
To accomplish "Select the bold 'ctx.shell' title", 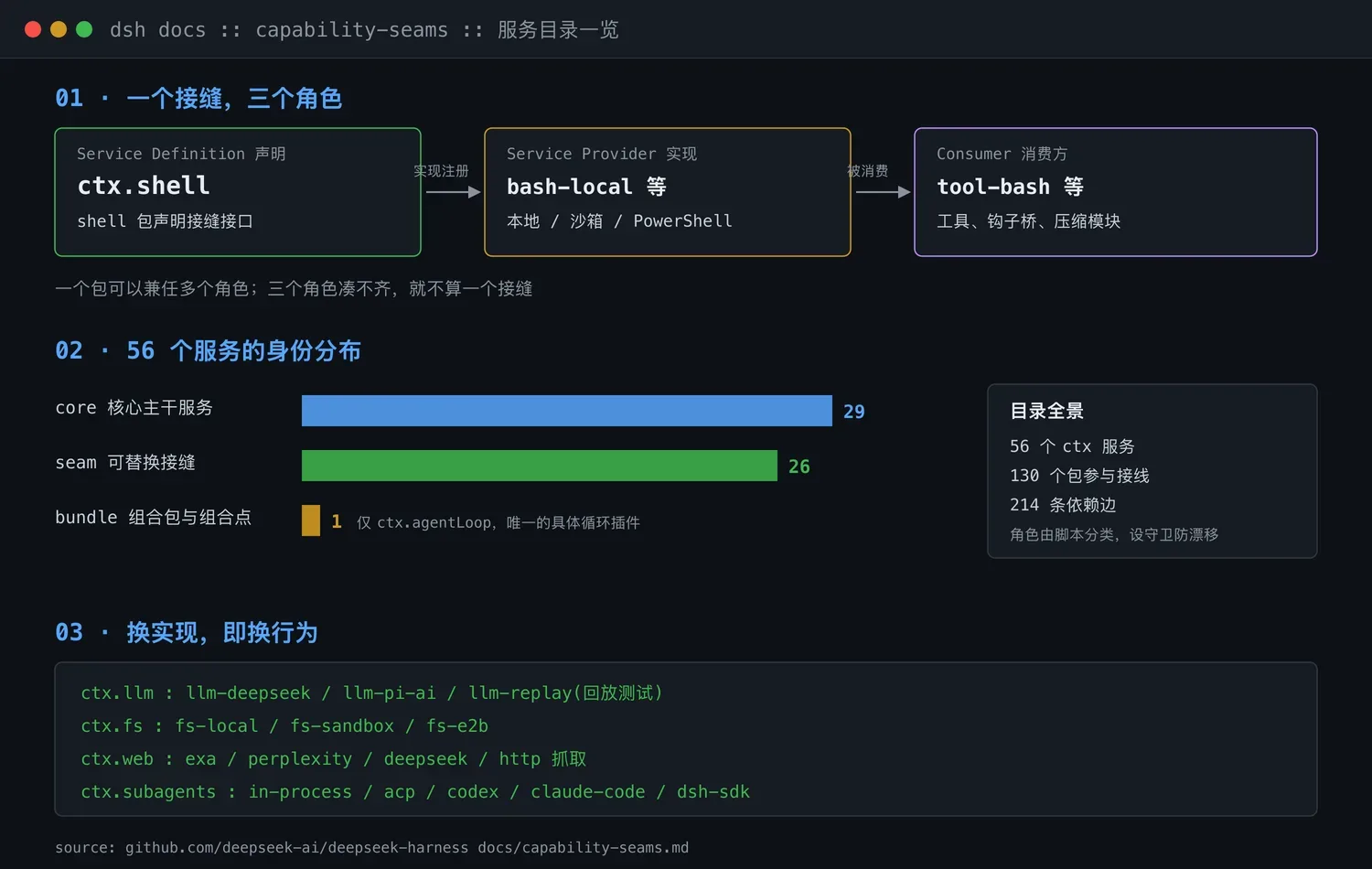I will [x=144, y=186].
